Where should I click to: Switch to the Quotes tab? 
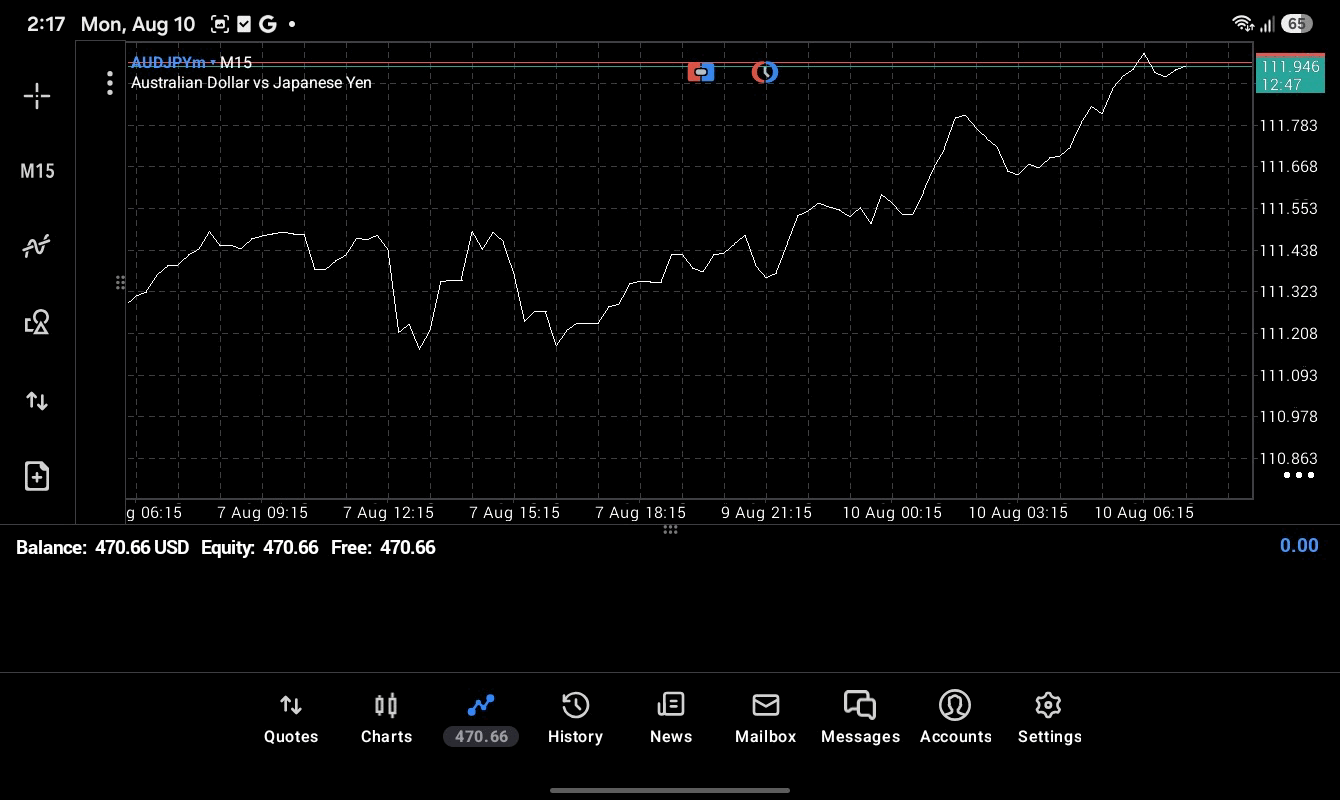(291, 719)
